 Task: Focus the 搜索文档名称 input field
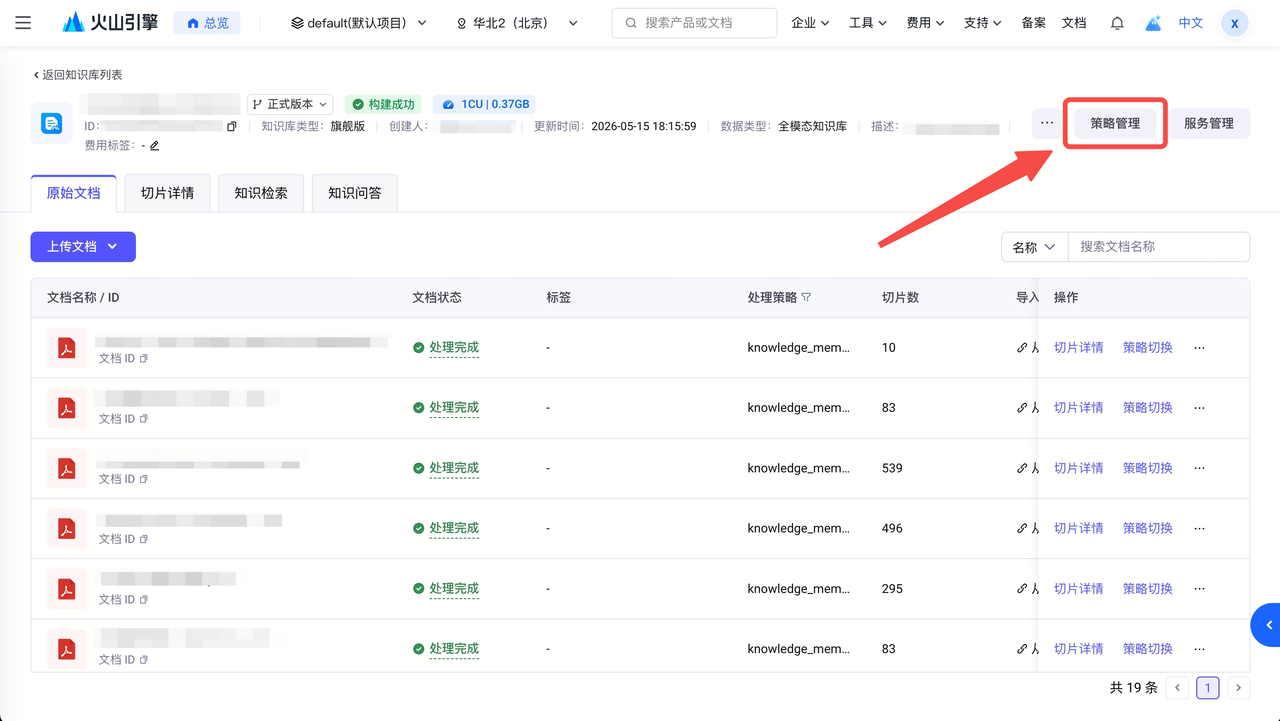[1158, 247]
